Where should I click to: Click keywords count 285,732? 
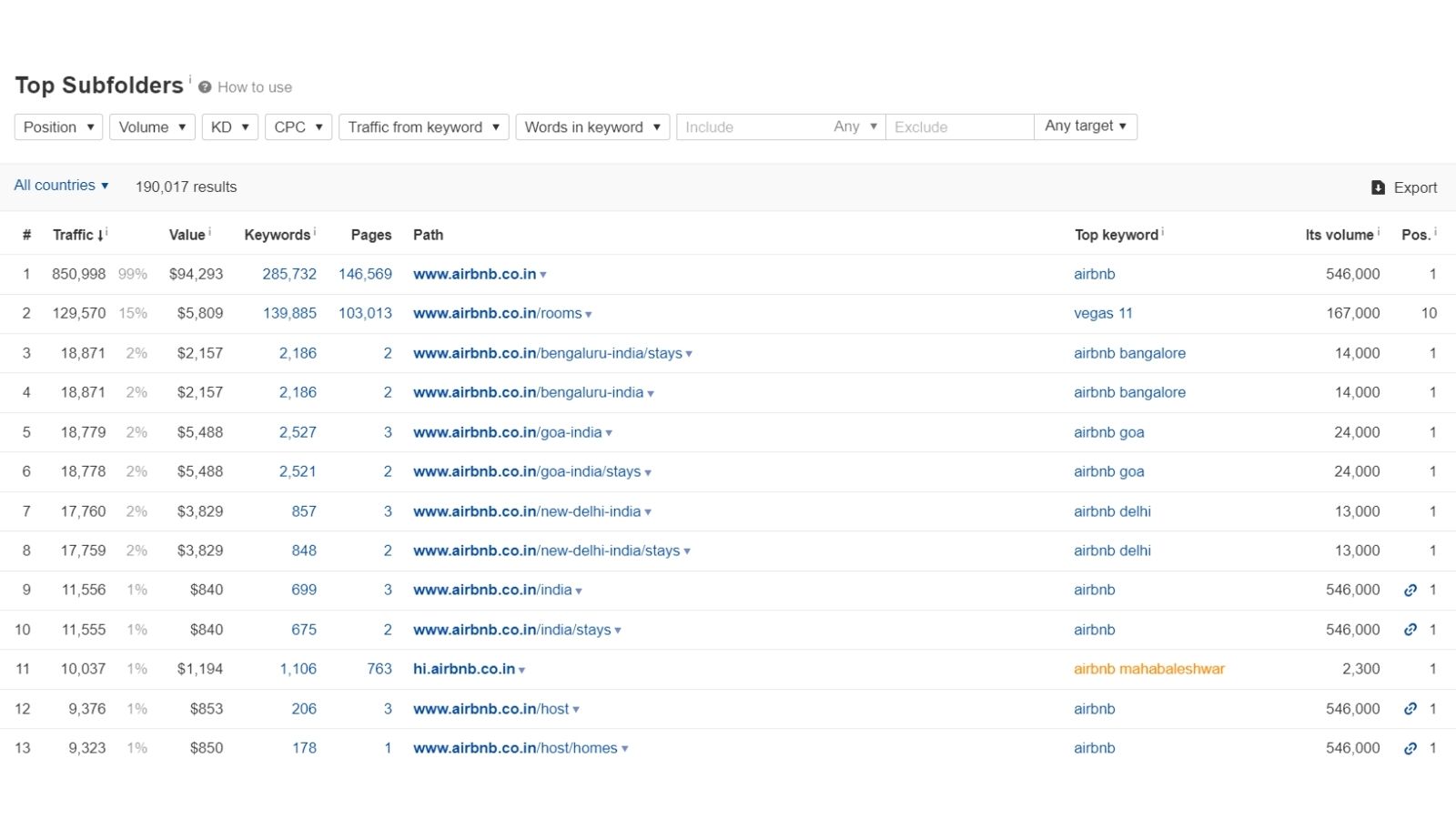point(289,274)
